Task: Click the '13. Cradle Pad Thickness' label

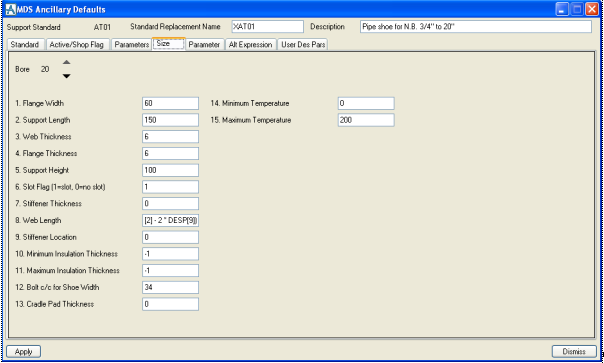Action: pos(54,304)
